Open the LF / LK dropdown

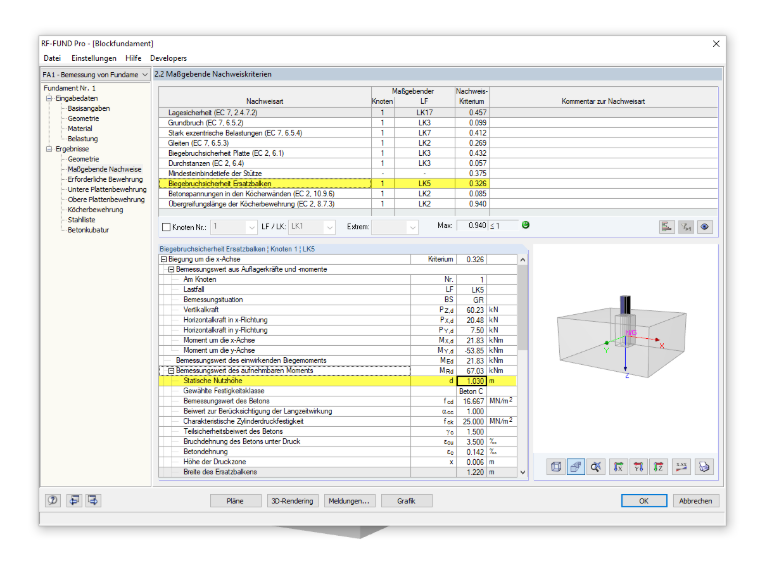click(x=330, y=227)
